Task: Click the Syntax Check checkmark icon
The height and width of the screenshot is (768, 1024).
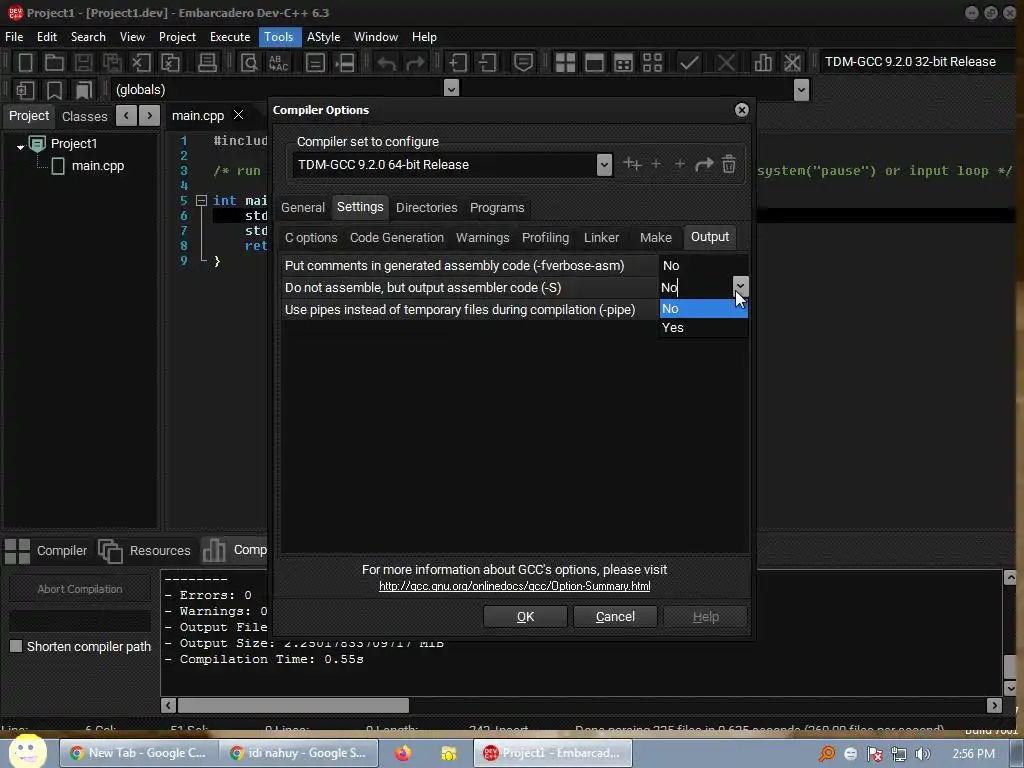Action: pos(689,62)
